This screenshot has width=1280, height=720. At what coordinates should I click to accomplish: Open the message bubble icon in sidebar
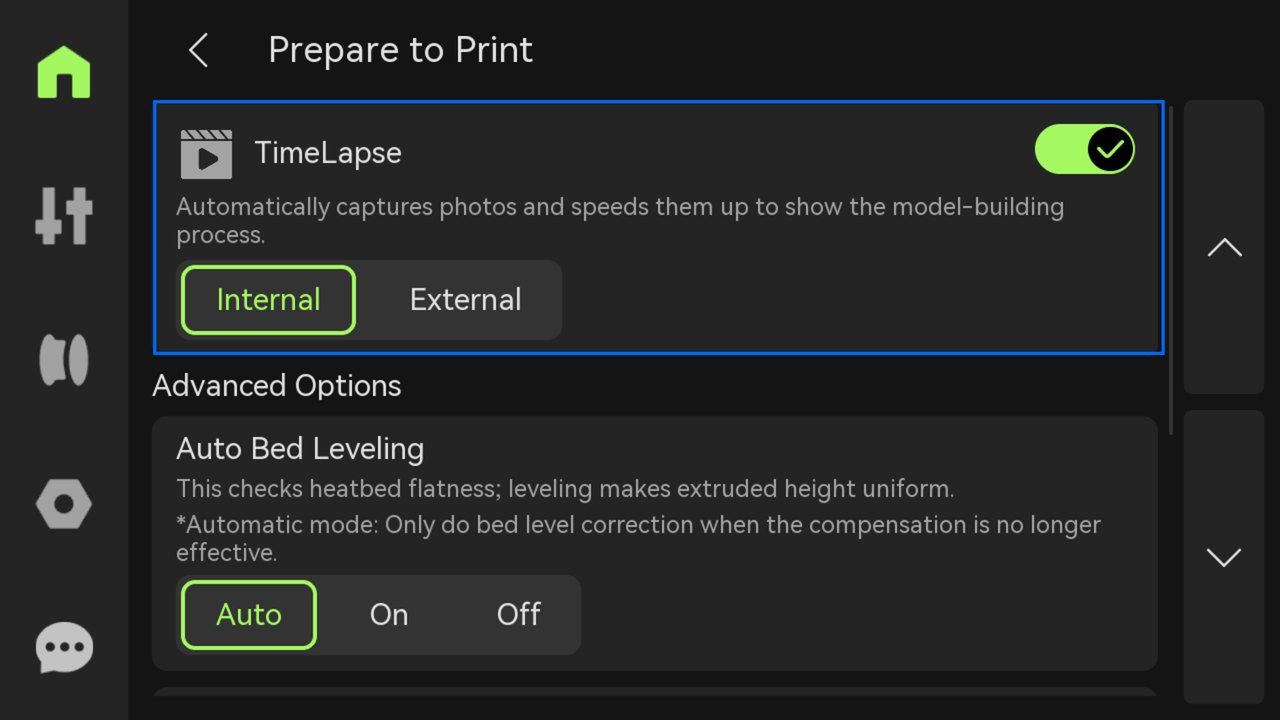pyautogui.click(x=64, y=648)
